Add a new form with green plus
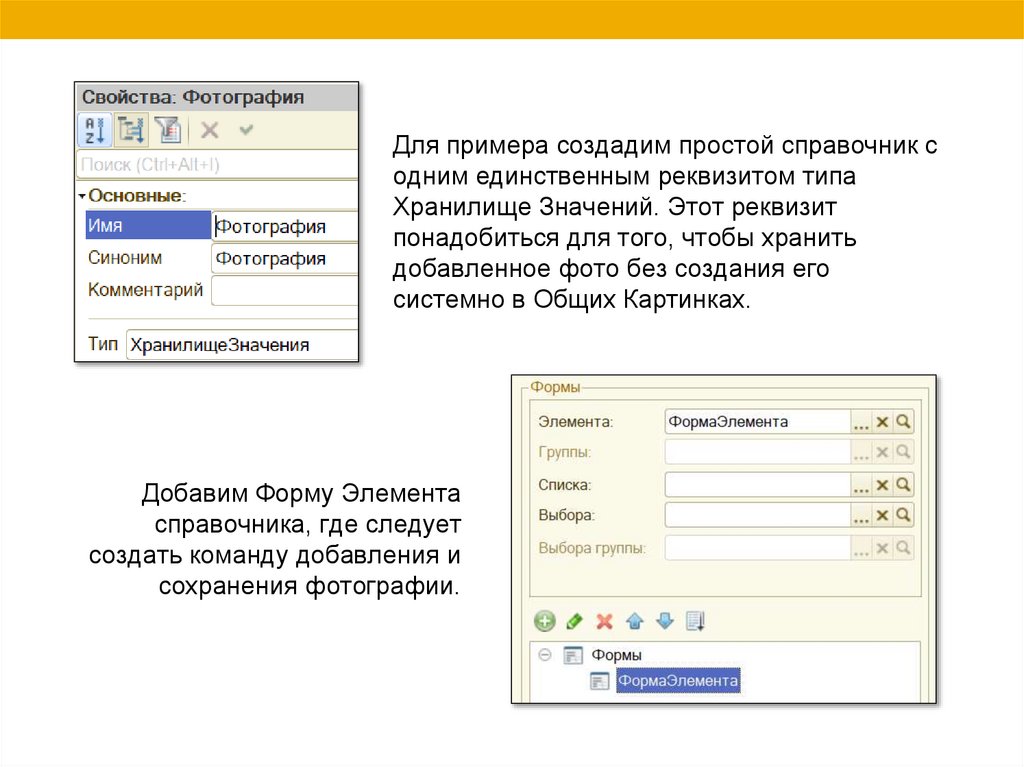Image resolution: width=1024 pixels, height=767 pixels. (x=544, y=621)
